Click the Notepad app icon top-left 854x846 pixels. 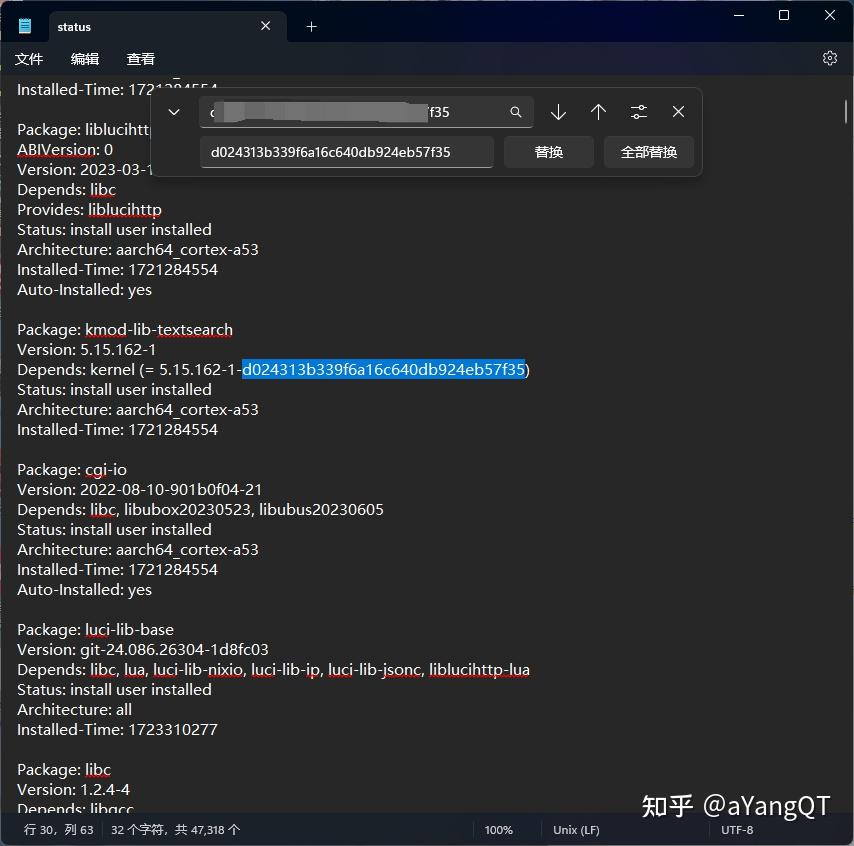[23, 26]
